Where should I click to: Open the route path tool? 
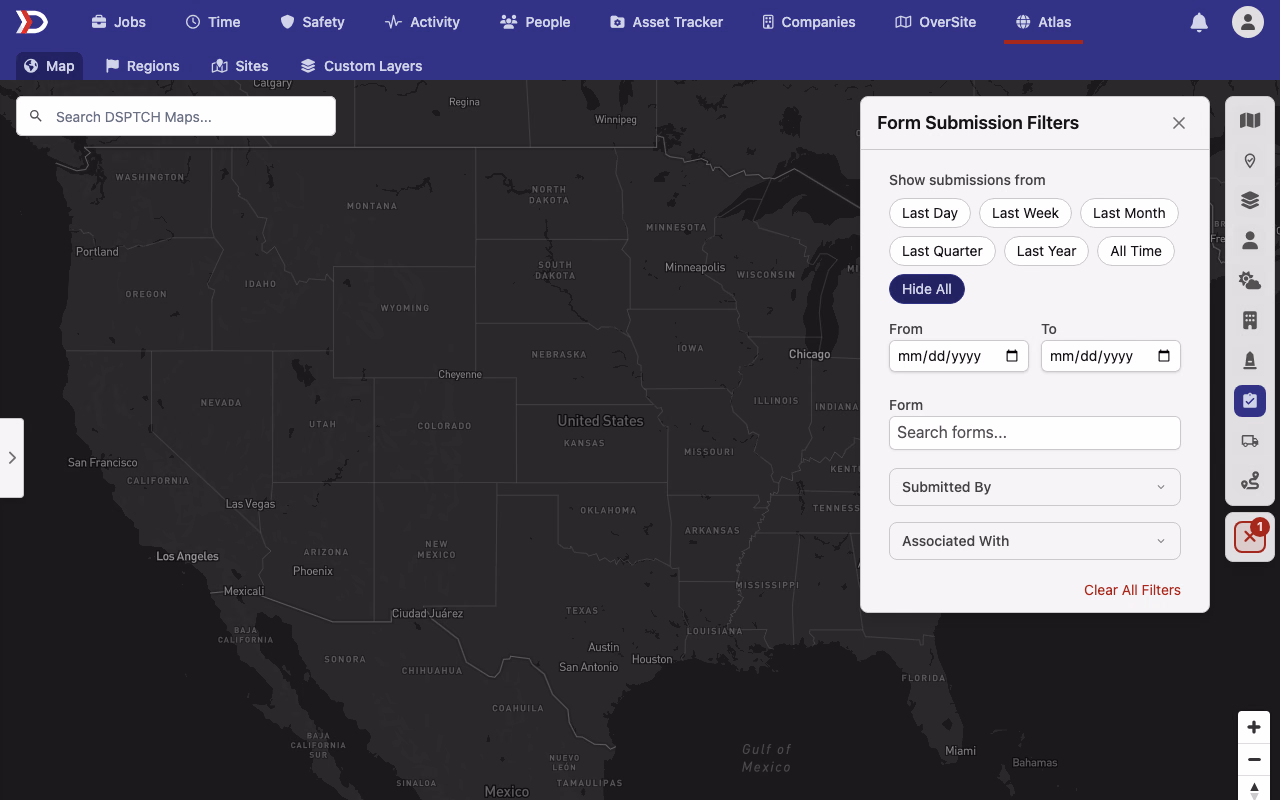pos(1250,481)
